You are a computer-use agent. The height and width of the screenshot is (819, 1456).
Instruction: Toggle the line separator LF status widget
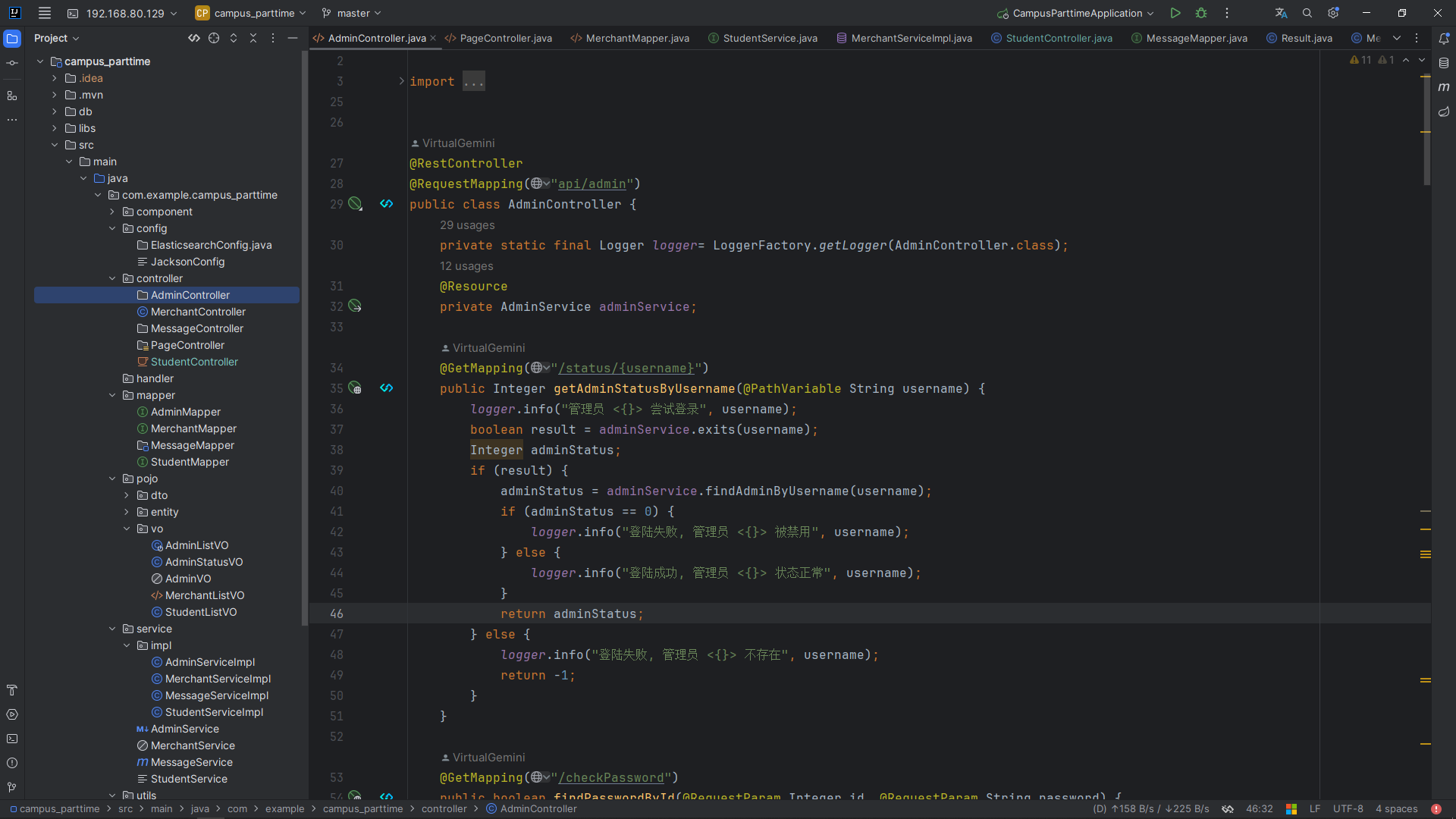(1314, 809)
